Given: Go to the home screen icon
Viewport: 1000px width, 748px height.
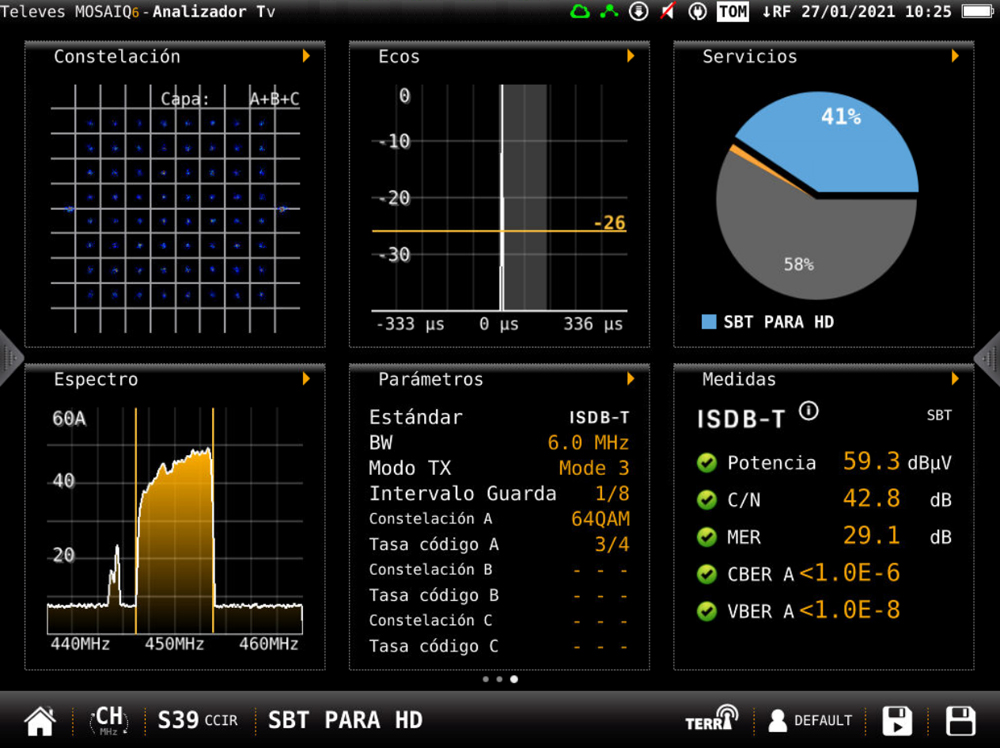Looking at the screenshot, I should (x=40, y=721).
